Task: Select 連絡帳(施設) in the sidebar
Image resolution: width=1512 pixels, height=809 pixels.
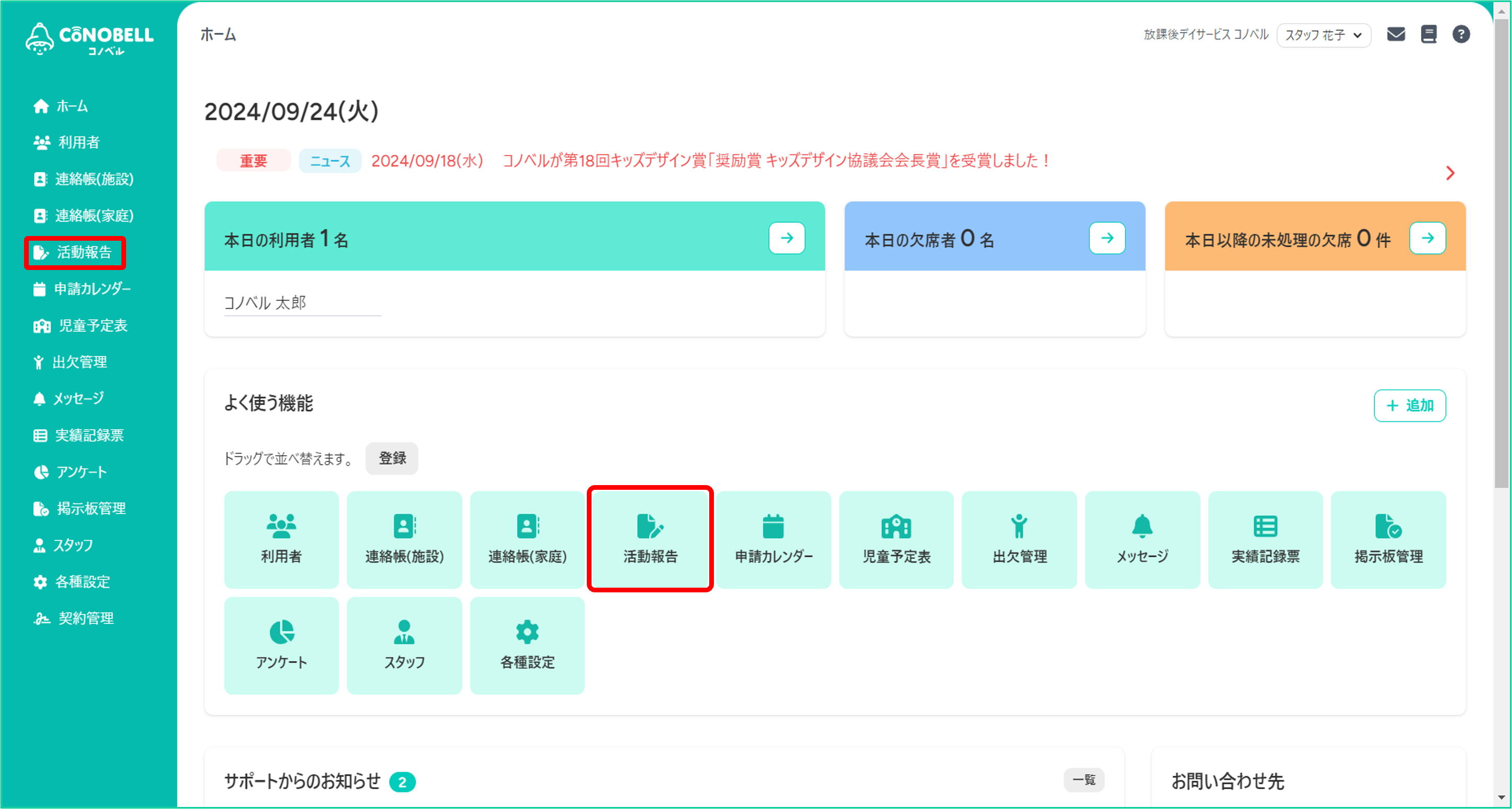Action: coord(83,179)
